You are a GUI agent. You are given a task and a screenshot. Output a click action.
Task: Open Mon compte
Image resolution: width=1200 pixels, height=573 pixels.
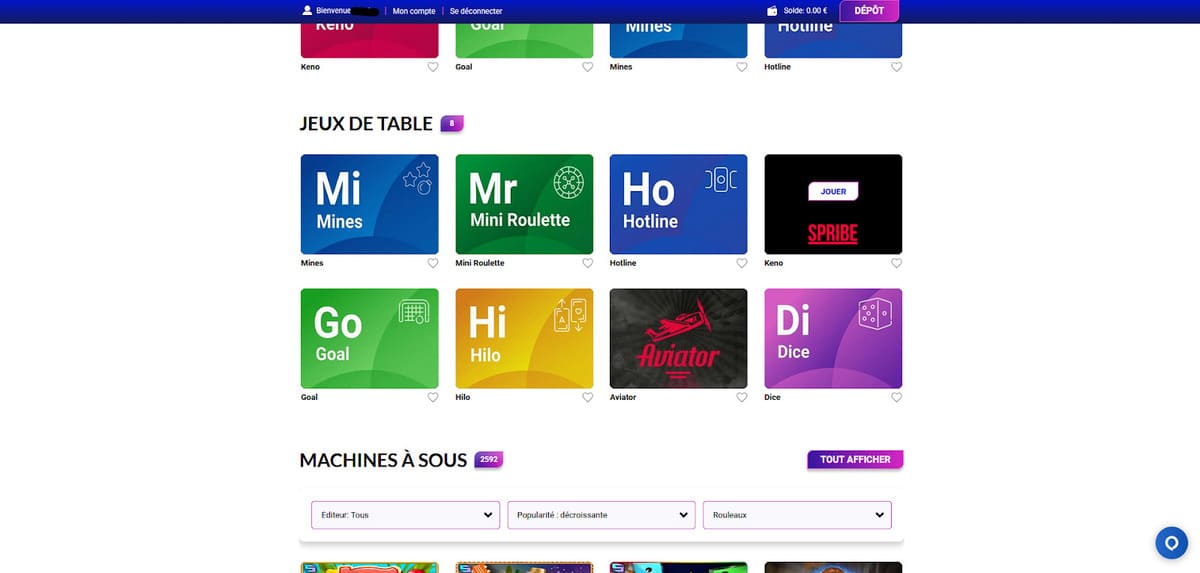pos(414,11)
